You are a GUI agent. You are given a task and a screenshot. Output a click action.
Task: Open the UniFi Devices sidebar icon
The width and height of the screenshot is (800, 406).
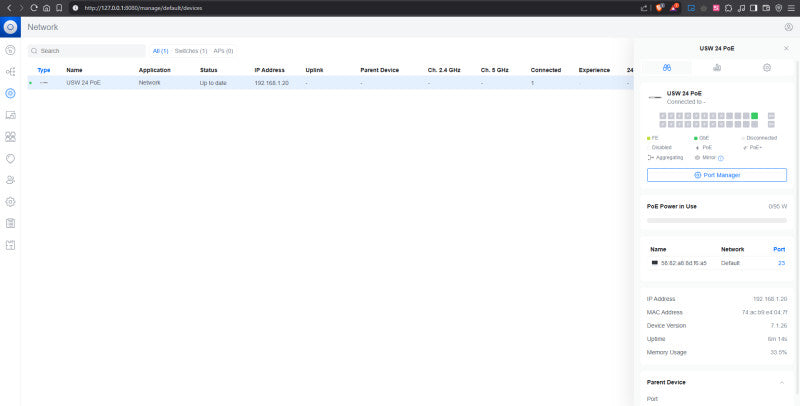(x=10, y=93)
